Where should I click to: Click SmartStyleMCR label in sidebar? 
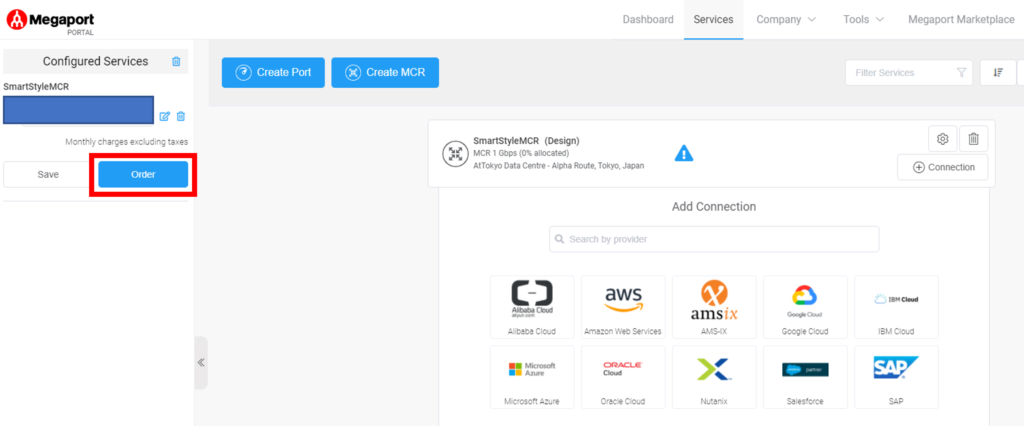tap(36, 86)
